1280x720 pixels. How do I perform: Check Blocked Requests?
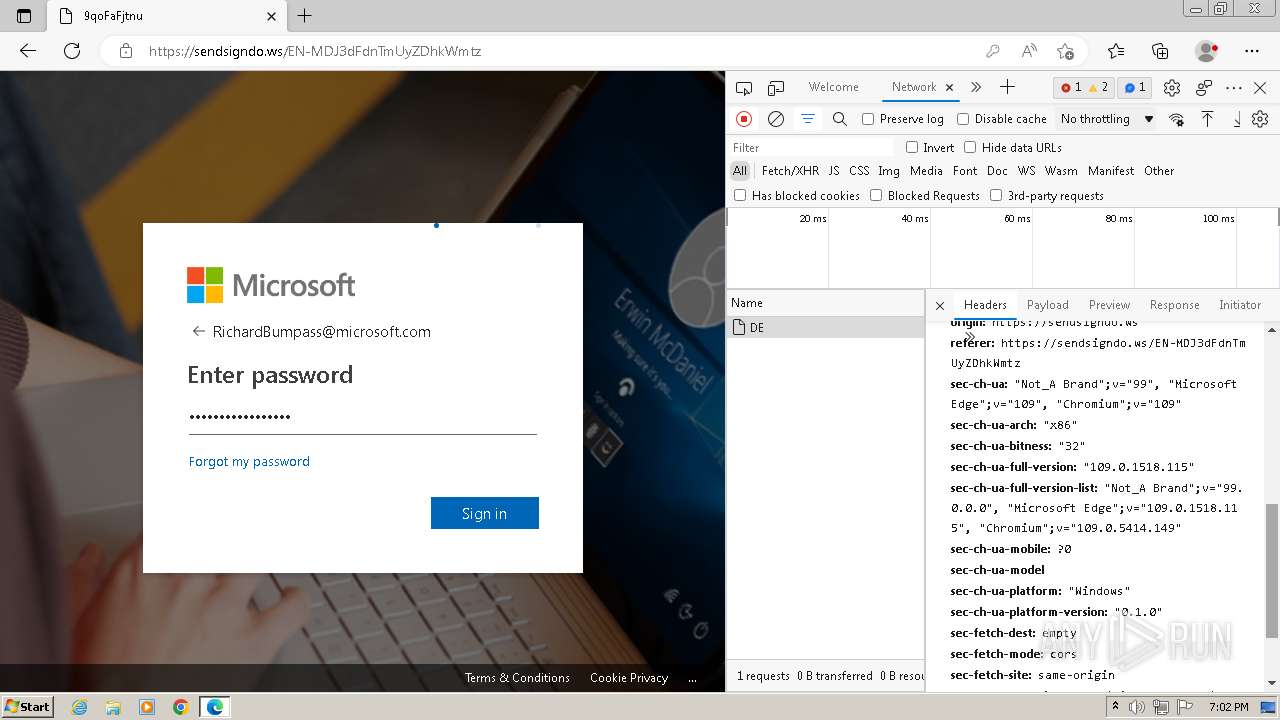(x=876, y=195)
